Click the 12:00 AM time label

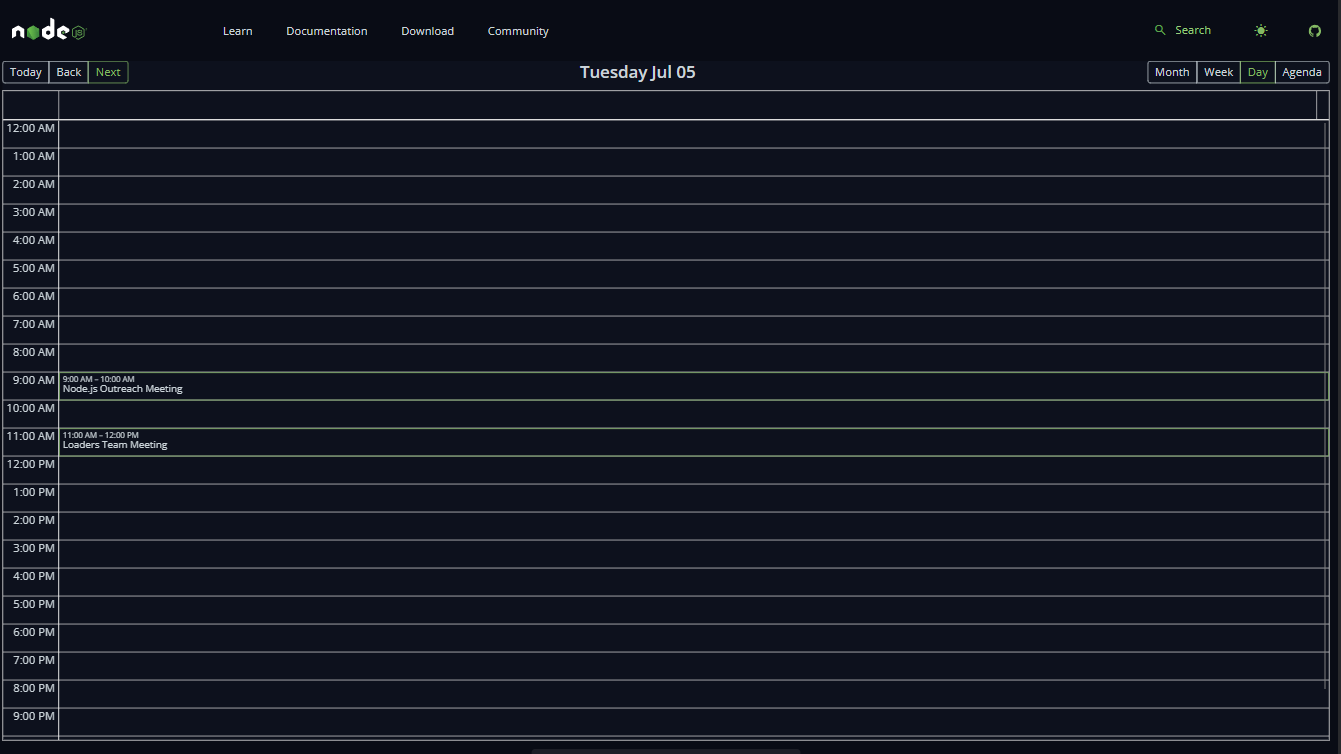point(31,128)
